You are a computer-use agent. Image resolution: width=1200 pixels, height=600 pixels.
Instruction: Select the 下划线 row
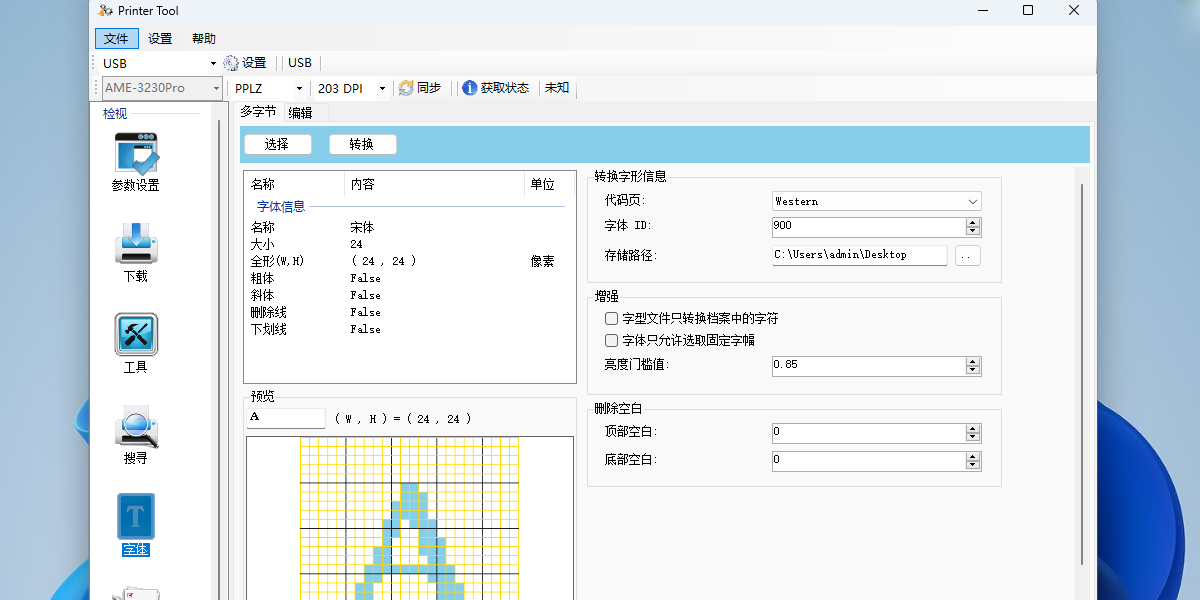tap(410, 330)
